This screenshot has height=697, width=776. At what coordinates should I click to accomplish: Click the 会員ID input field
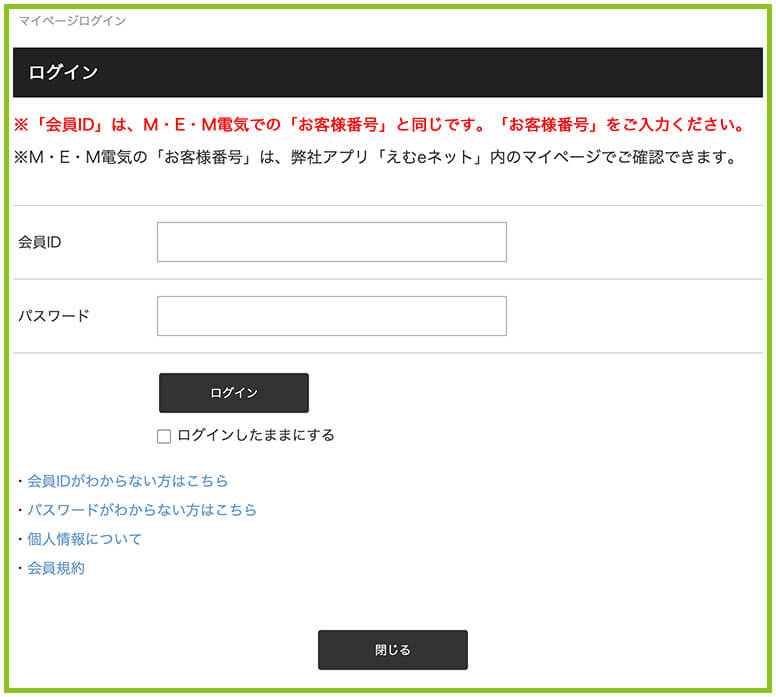(331, 242)
